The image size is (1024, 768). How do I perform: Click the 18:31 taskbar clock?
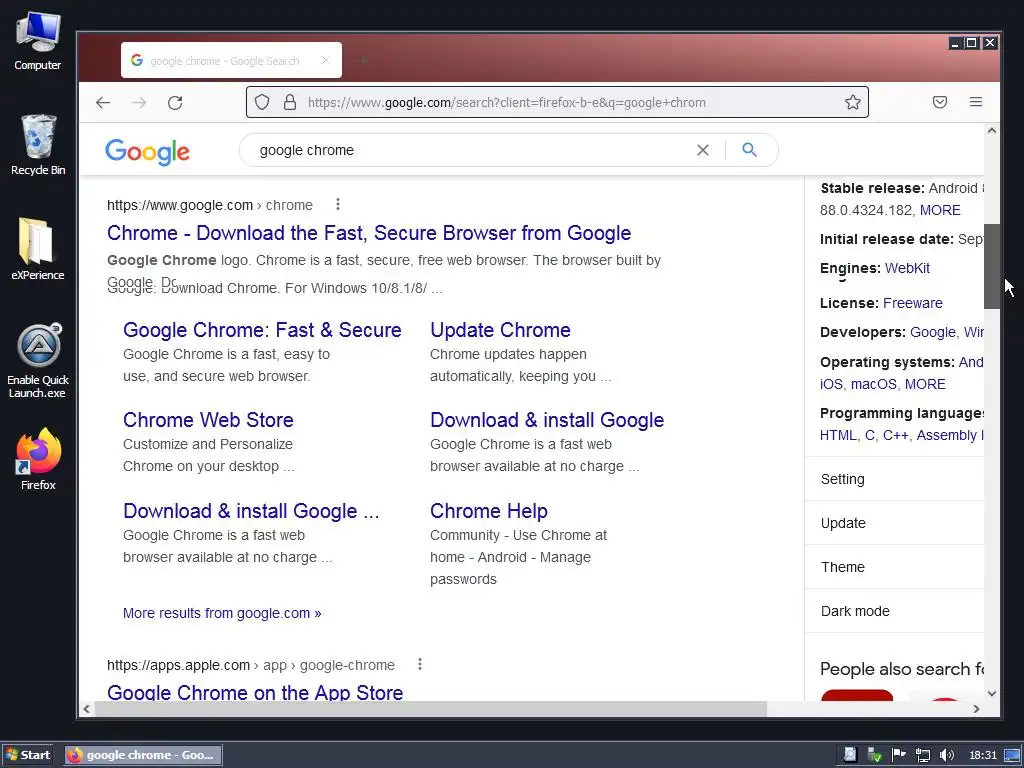coord(983,755)
